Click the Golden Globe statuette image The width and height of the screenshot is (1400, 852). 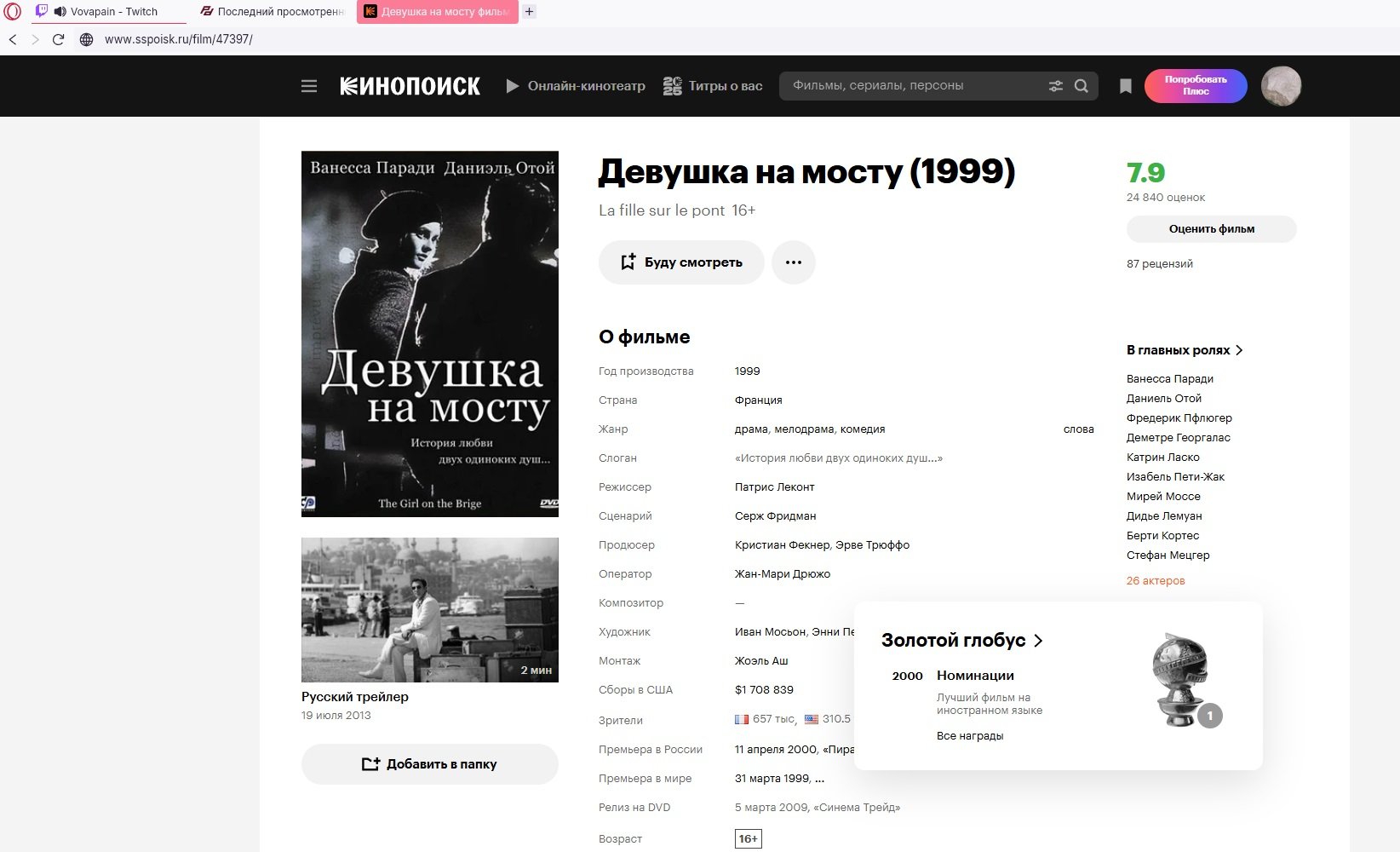coord(1180,680)
